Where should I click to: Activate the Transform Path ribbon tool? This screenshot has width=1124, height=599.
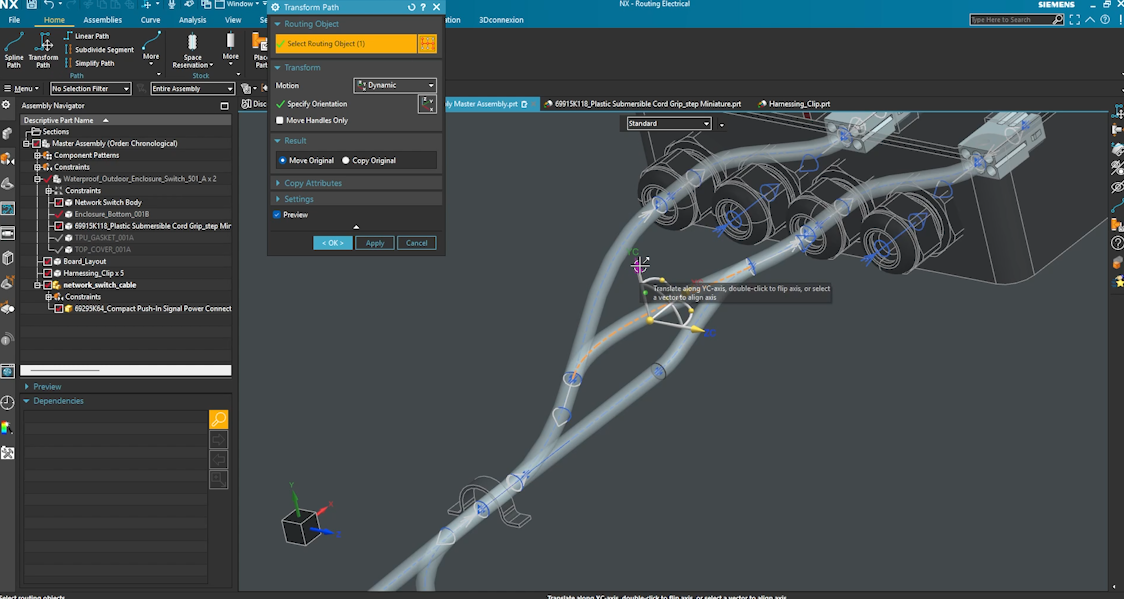click(x=43, y=49)
